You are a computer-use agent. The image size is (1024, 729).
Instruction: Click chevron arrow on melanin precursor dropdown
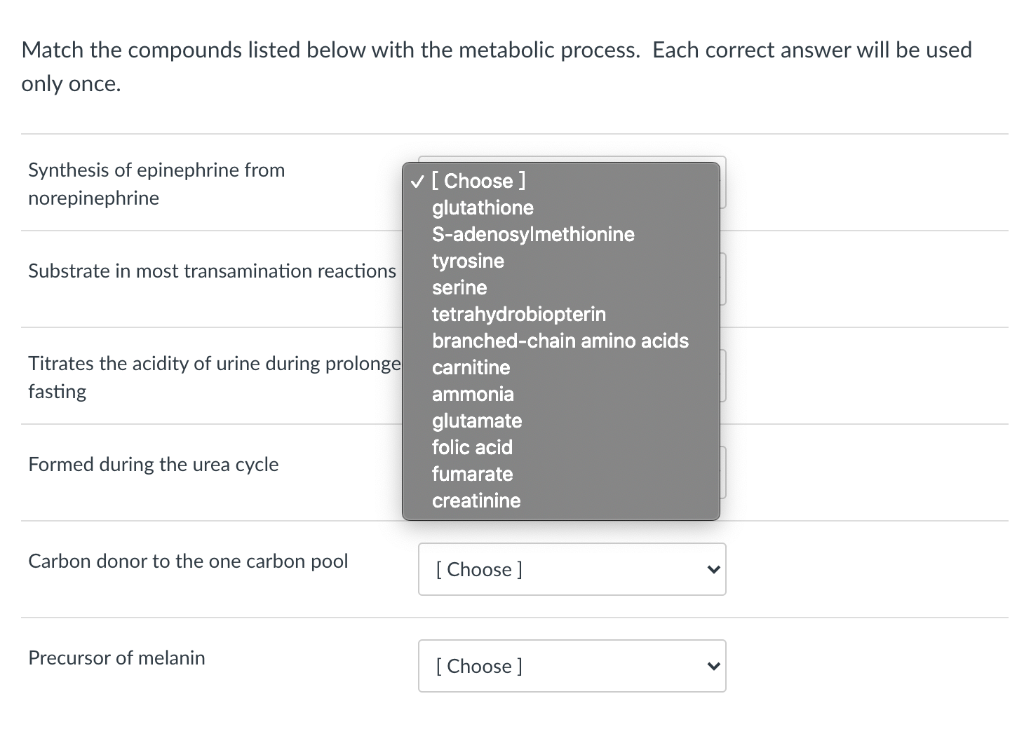coord(713,666)
